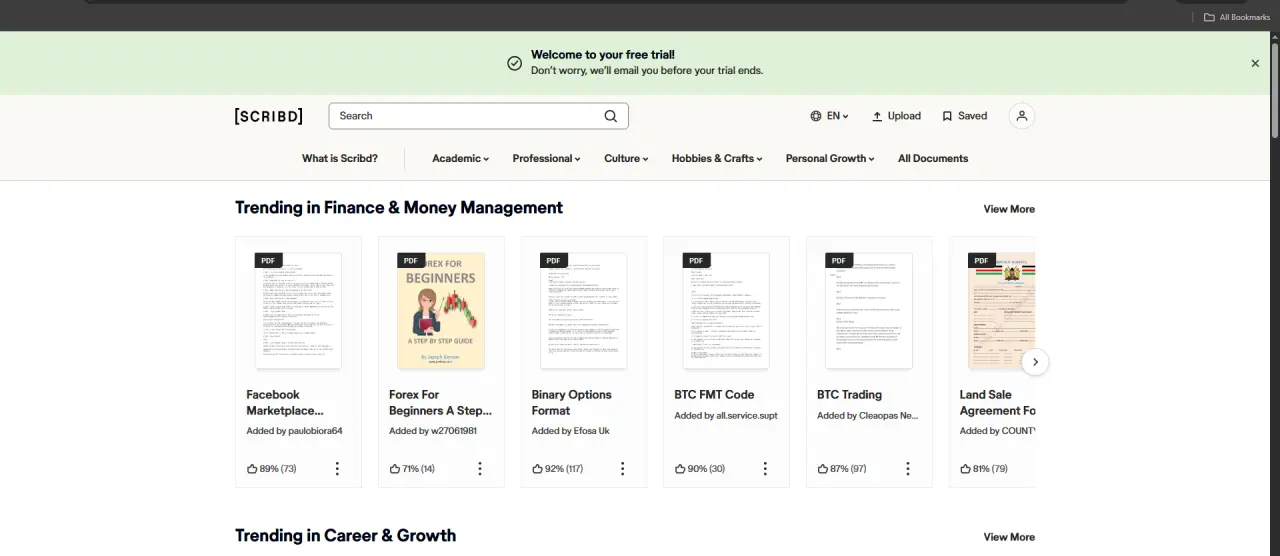1280x556 pixels.
Task: Click thumbs-up rating 90% (30)
Action: tap(700, 468)
